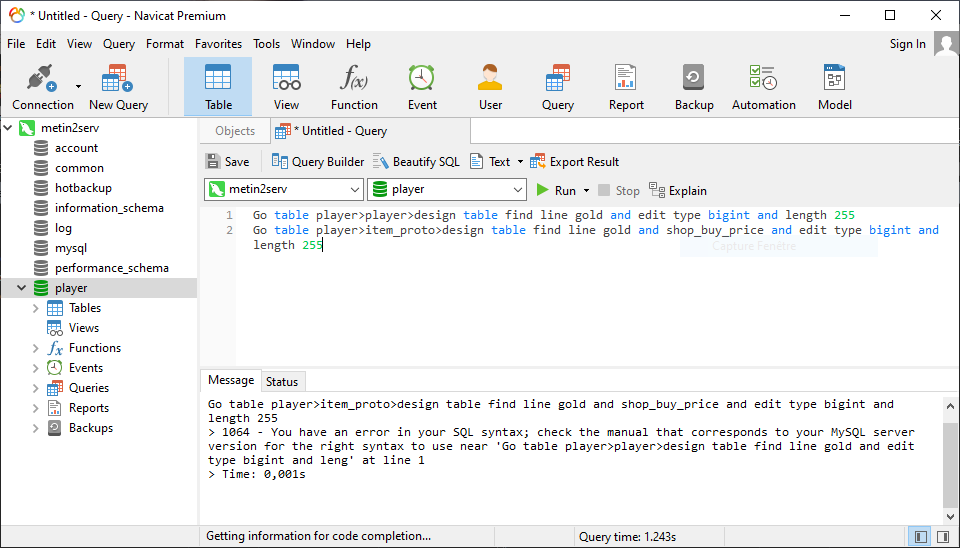Open the Event toolbar icon
This screenshot has width=960, height=548.
tap(422, 87)
